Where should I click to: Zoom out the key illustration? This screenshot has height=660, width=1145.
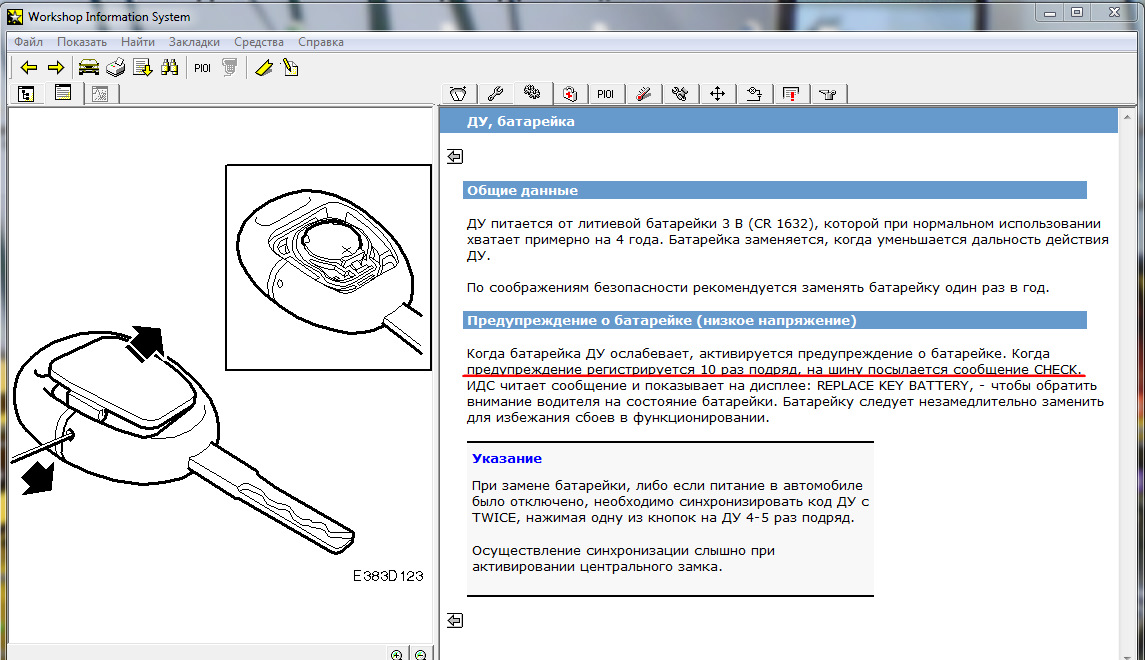point(421,654)
